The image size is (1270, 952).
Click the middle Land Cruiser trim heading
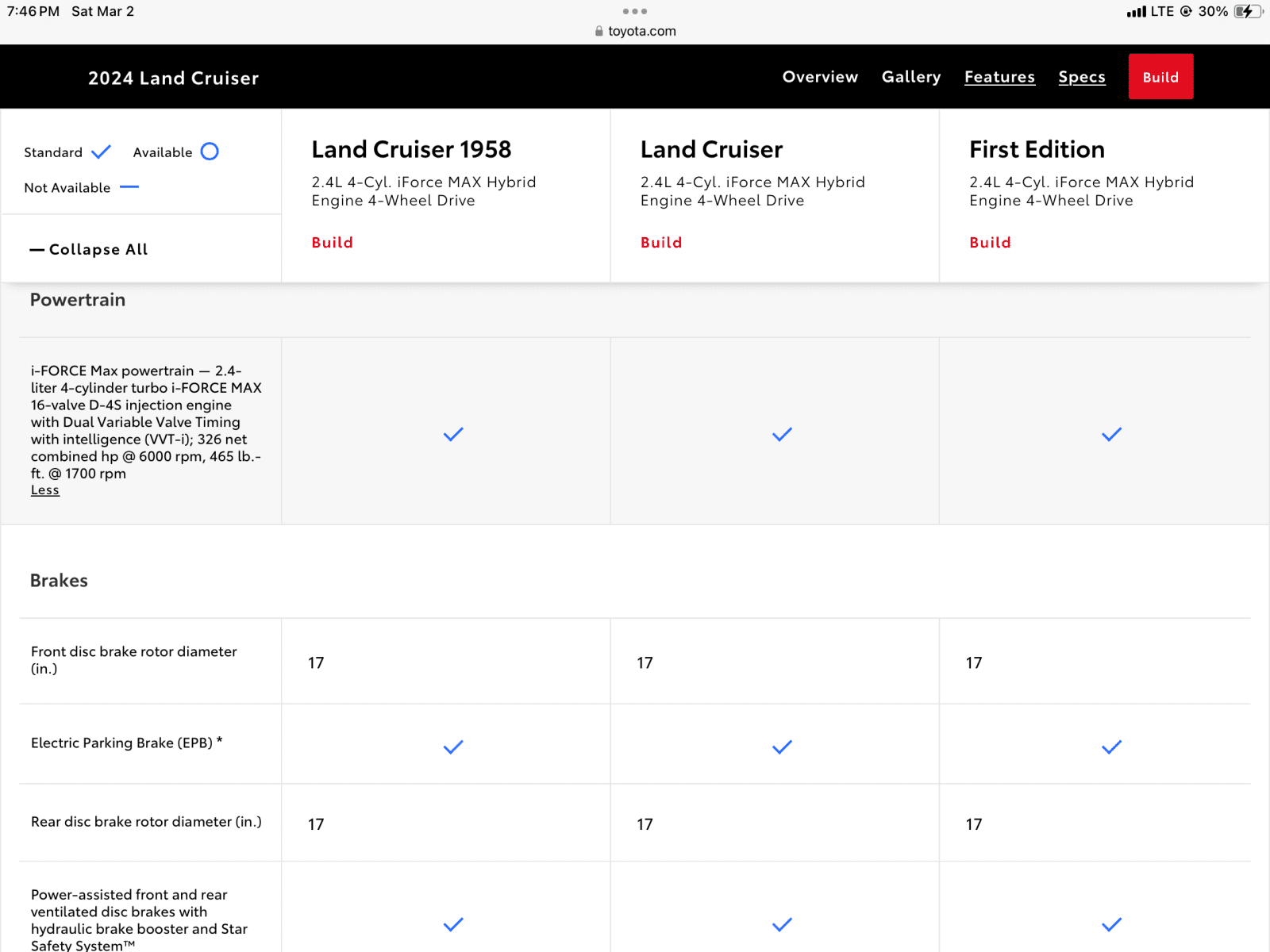711,149
